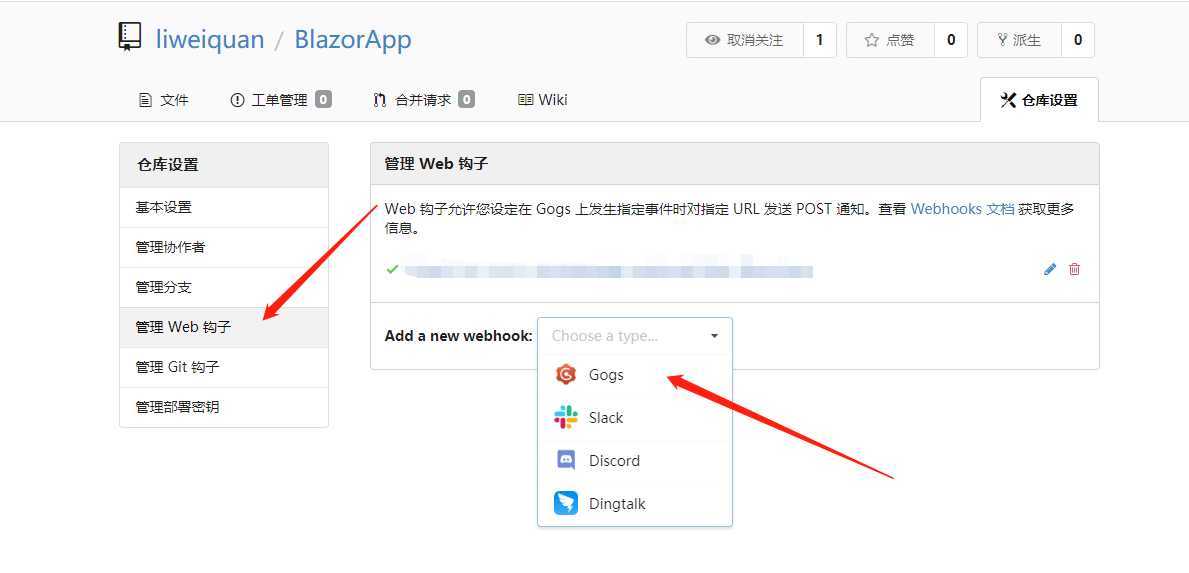
Task: Click the watchers count 1
Action: point(820,40)
